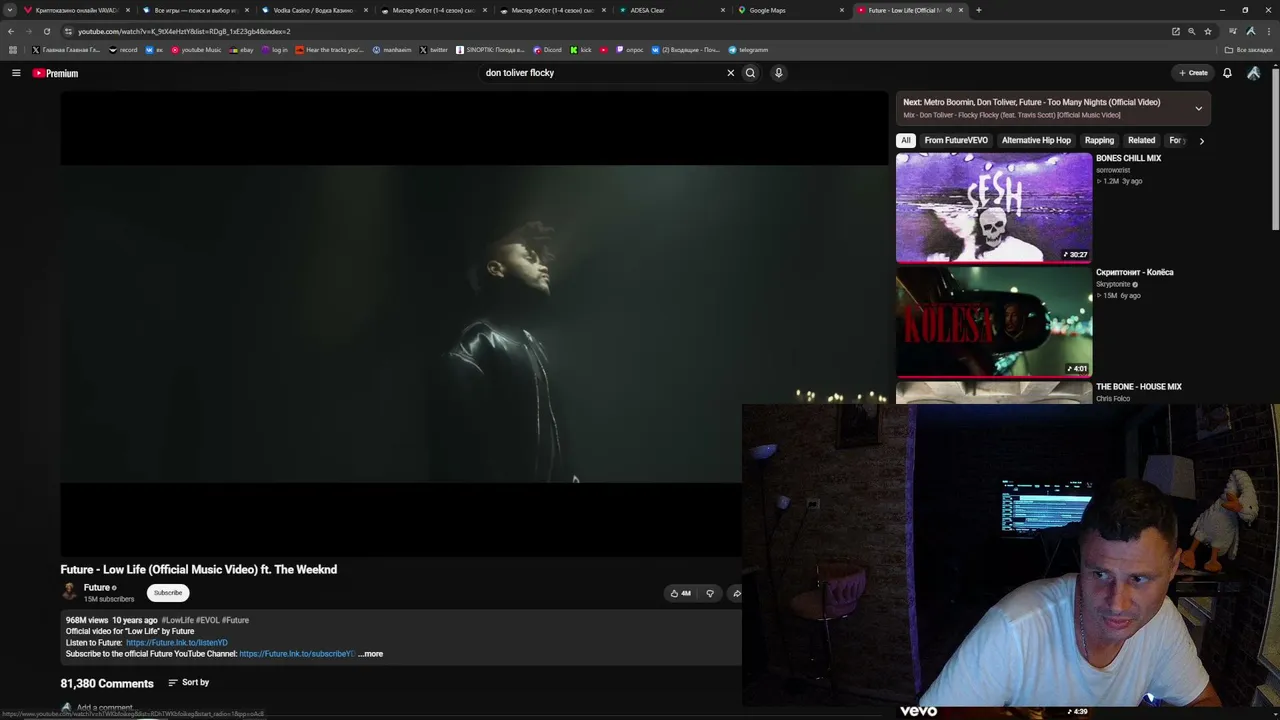This screenshot has width=1280, height=720.
Task: Open the browser profile icon in toolbar
Action: coord(1250,31)
